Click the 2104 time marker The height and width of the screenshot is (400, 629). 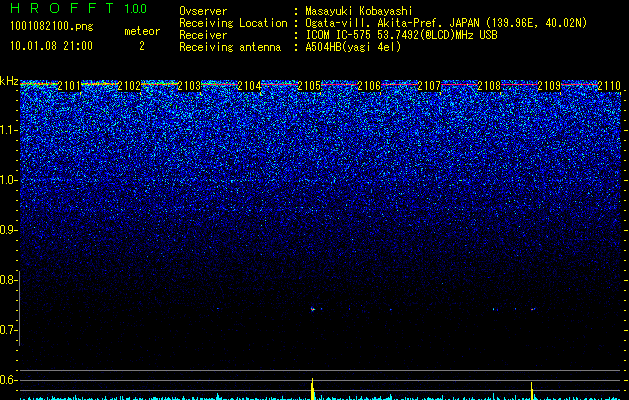pyautogui.click(x=249, y=86)
